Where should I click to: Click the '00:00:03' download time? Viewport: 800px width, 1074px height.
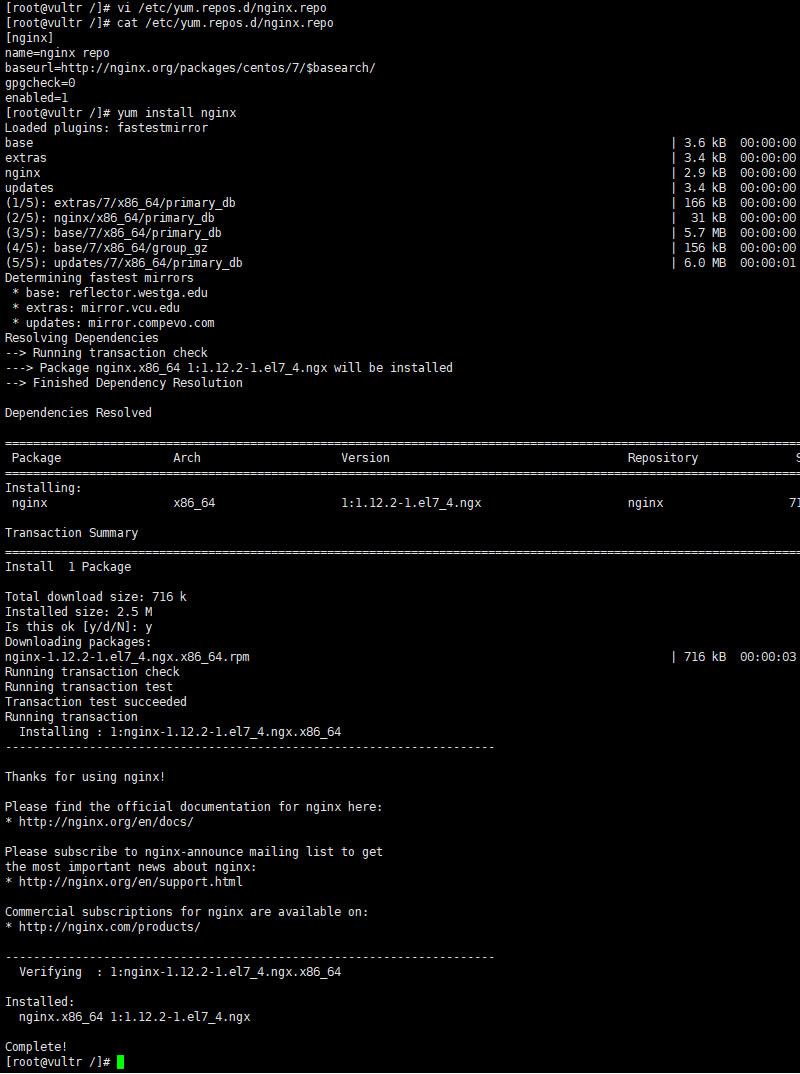point(768,658)
